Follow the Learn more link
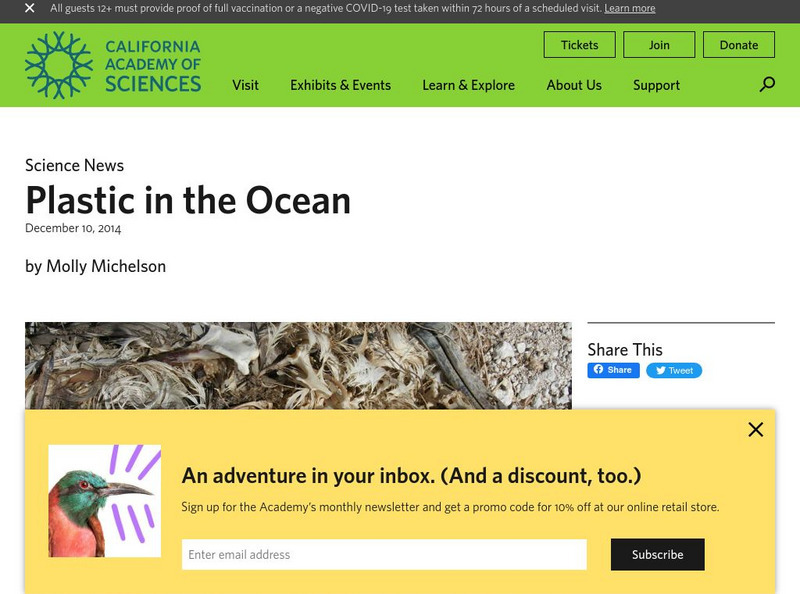Image resolution: width=800 pixels, height=594 pixels. coord(630,8)
